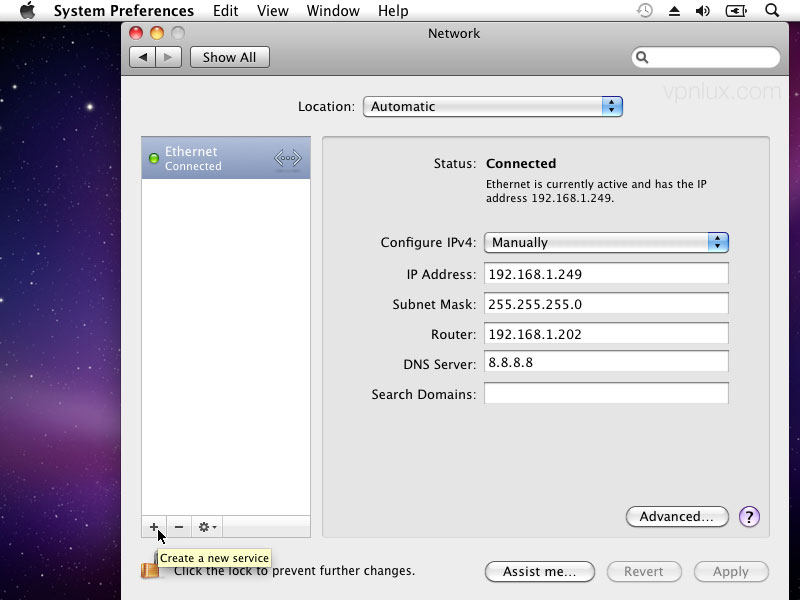
Task: Click the minus button to remove the service
Action: pyautogui.click(x=179, y=527)
